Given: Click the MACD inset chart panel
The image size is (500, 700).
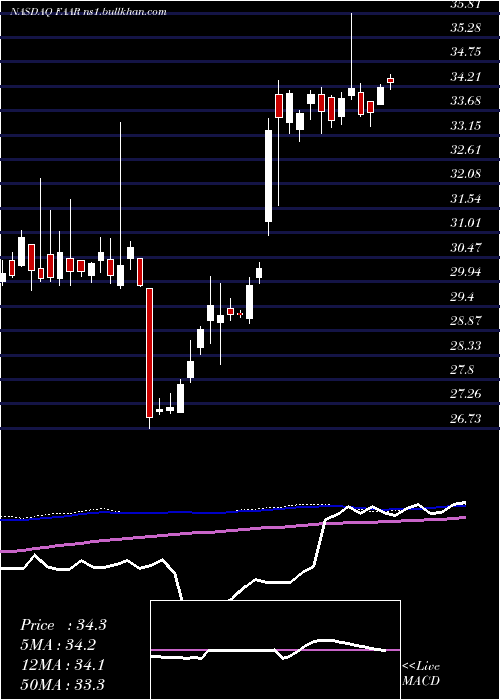Looking at the screenshot, I should [275, 650].
